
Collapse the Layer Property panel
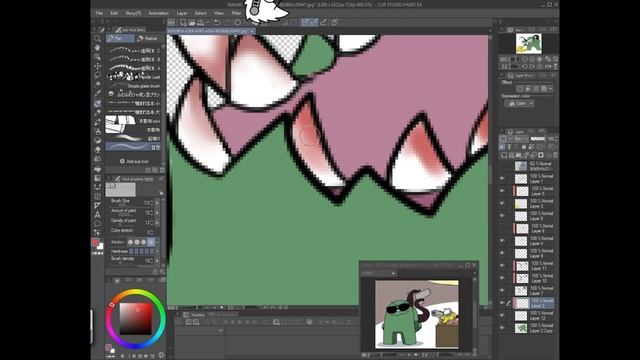(x=502, y=76)
